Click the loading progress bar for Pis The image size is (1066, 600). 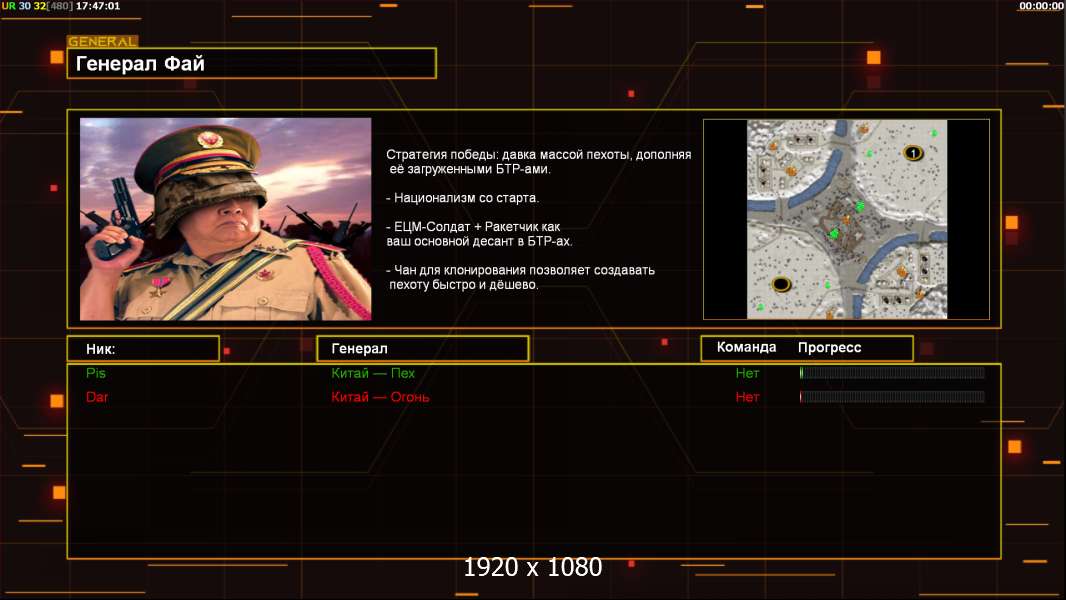[x=892, y=372]
